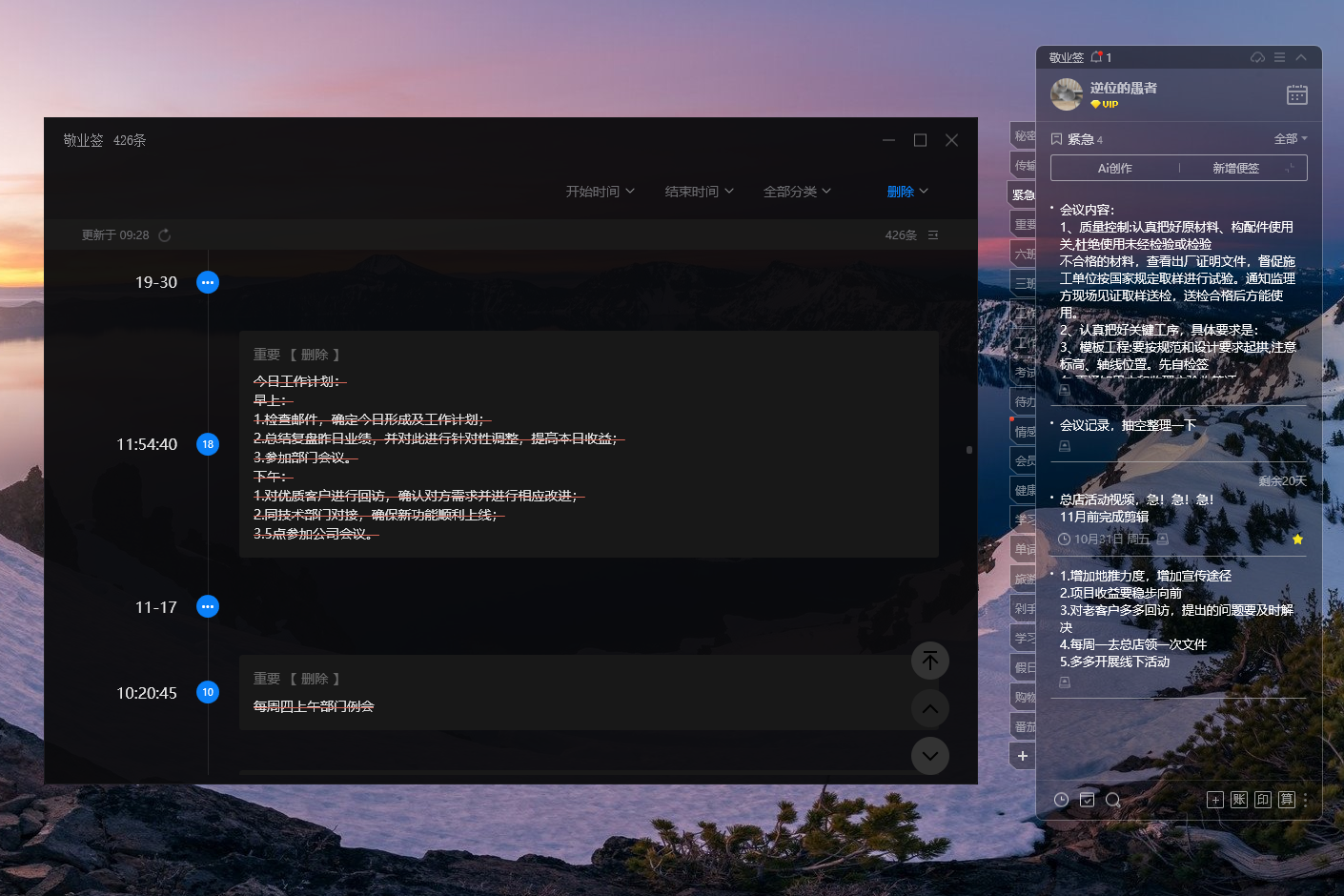Viewport: 1344px width, 896px height.
Task: Toggle the 19-30 timeline node
Action: pos(208,282)
